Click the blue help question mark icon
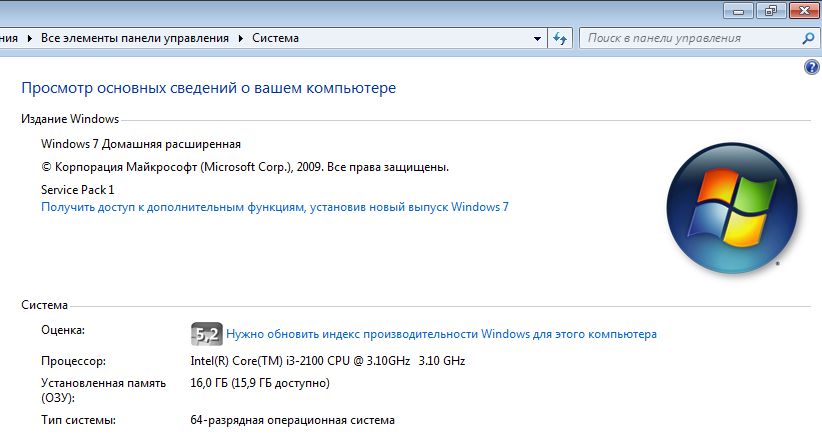The image size is (822, 436). [x=812, y=67]
